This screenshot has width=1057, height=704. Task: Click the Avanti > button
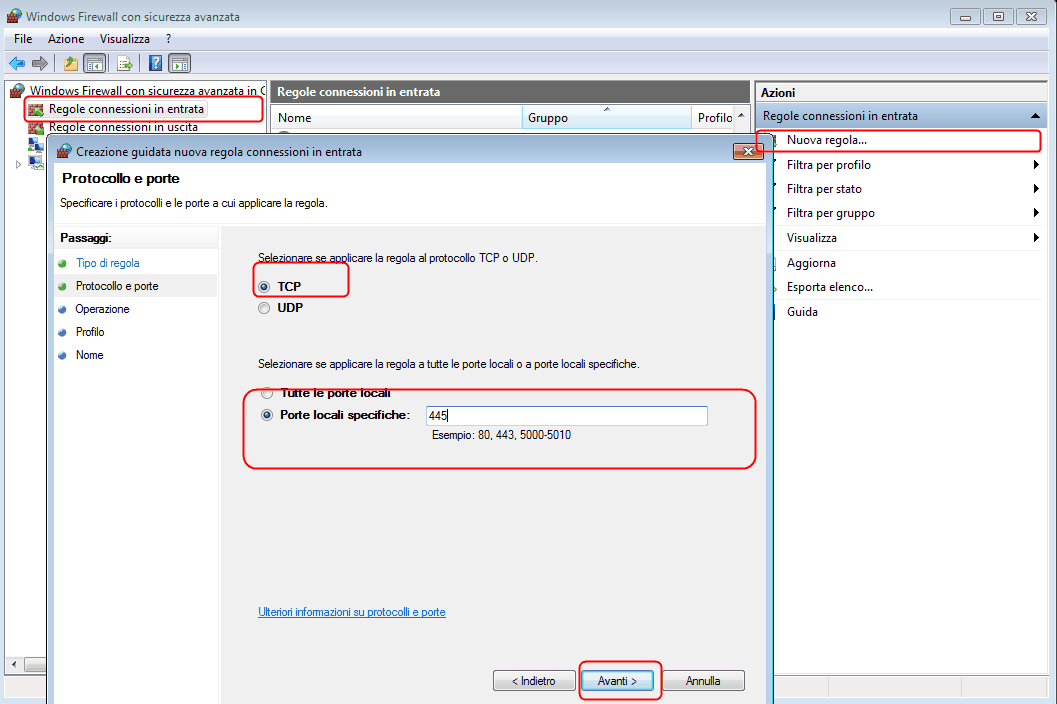(617, 681)
